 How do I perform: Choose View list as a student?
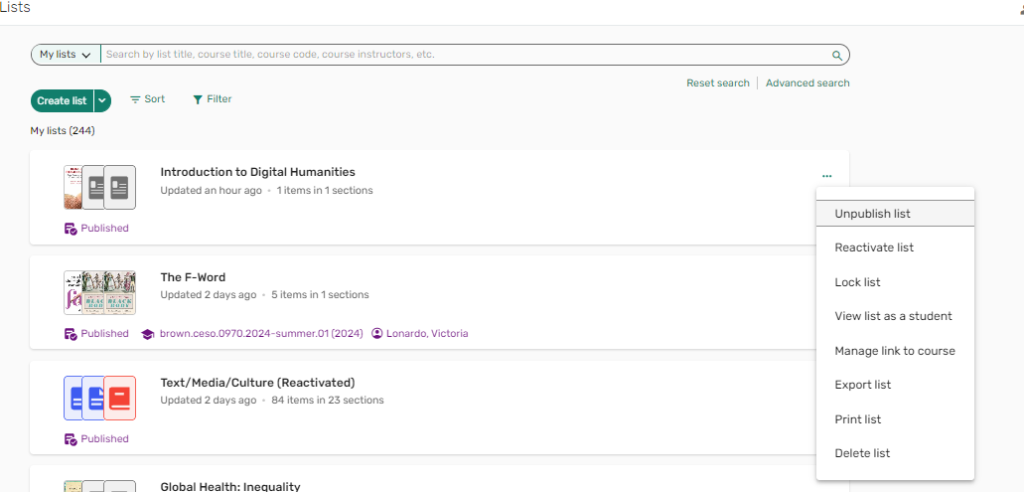[x=893, y=317]
